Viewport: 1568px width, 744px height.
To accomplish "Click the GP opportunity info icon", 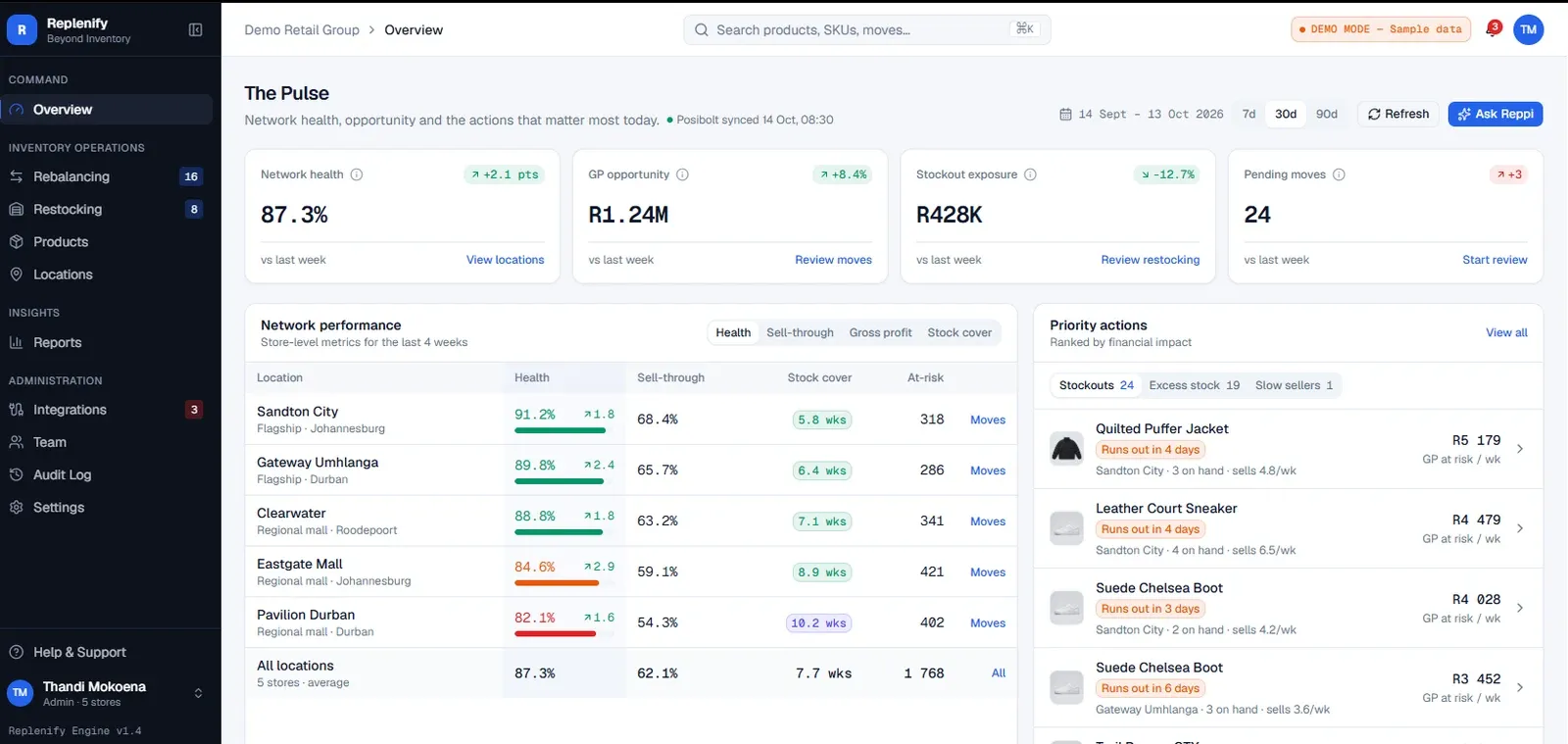I will [x=683, y=174].
